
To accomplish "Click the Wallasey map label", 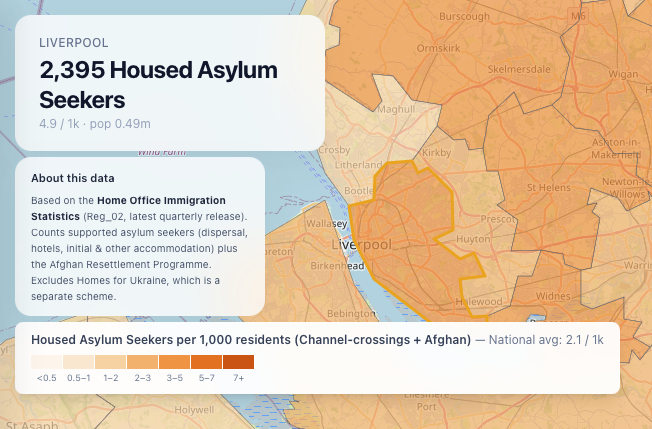I will 326,224.
